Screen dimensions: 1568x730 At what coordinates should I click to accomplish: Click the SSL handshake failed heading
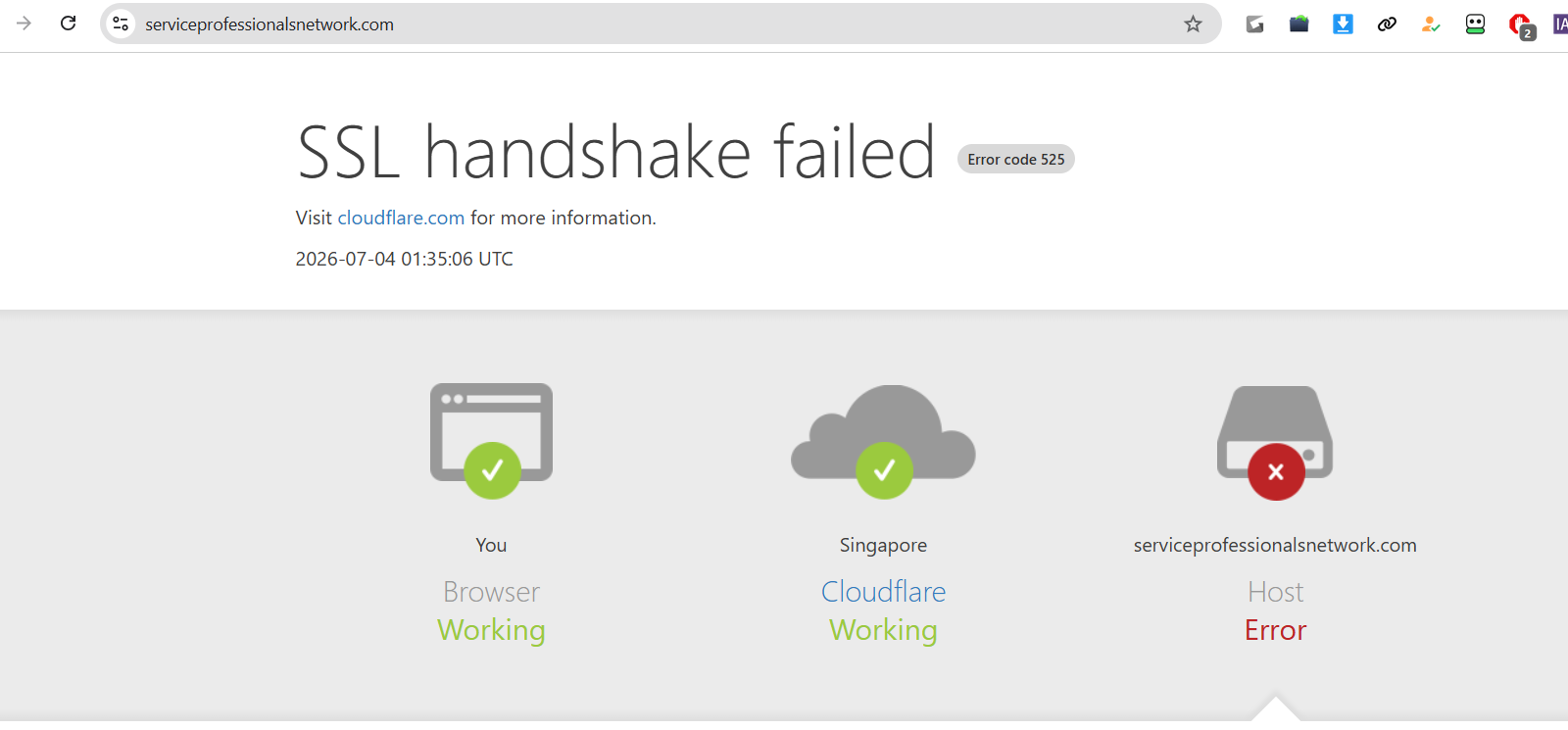point(616,153)
